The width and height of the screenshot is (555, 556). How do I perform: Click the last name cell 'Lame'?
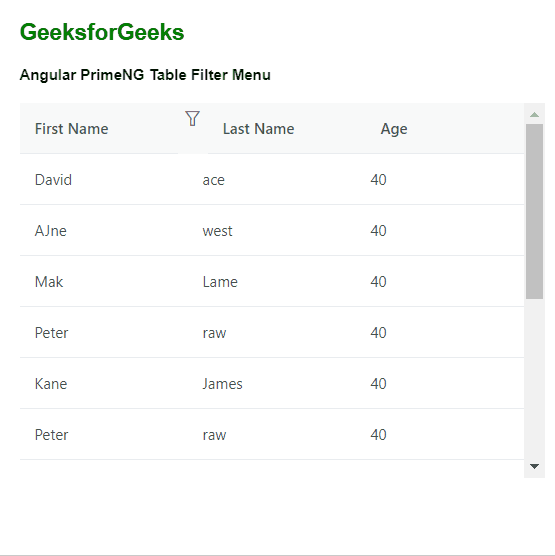[x=220, y=282]
